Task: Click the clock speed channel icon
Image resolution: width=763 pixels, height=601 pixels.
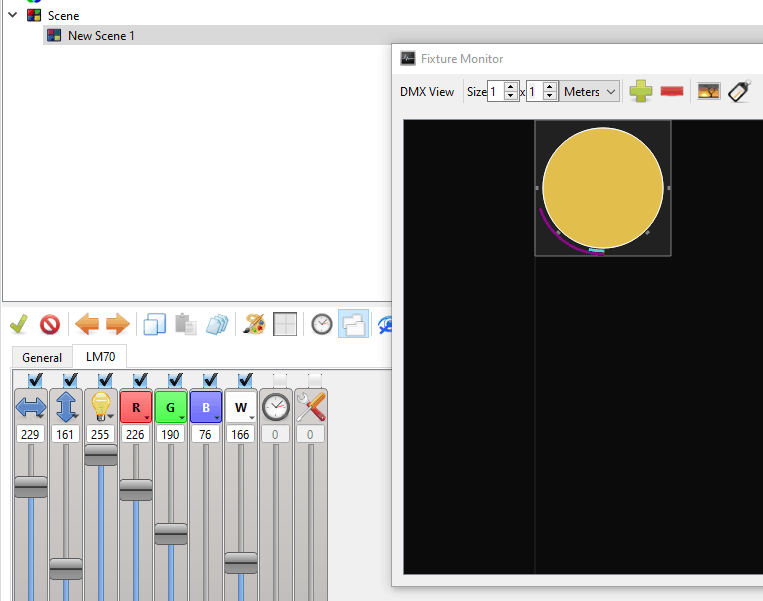Action: (276, 407)
